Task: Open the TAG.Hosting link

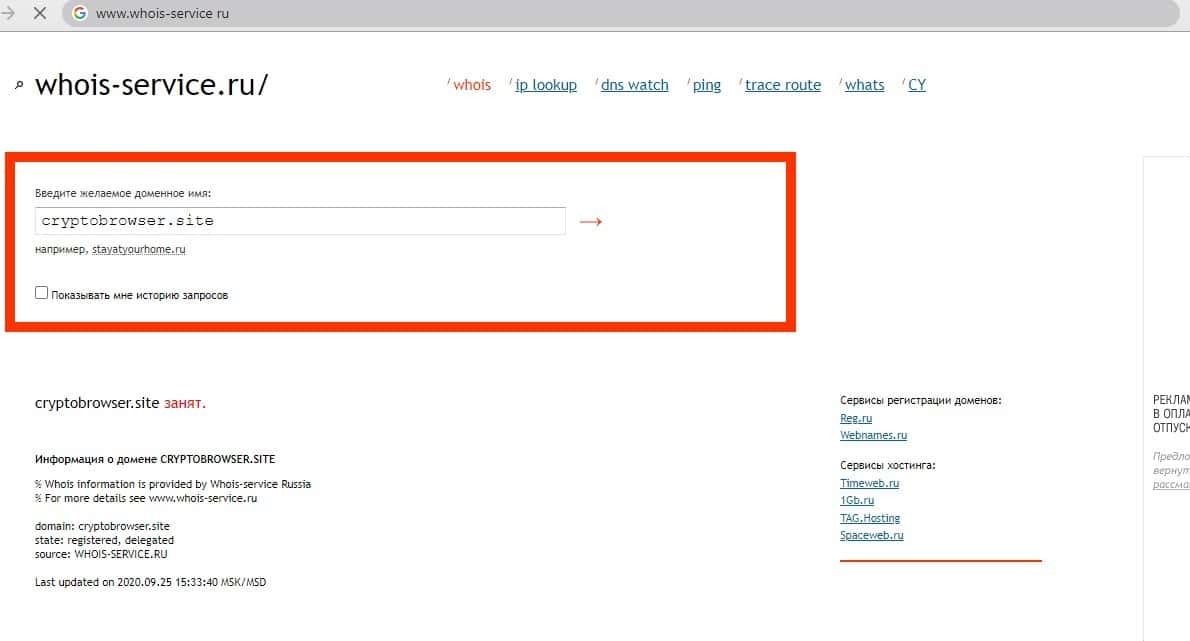Action: point(870,518)
